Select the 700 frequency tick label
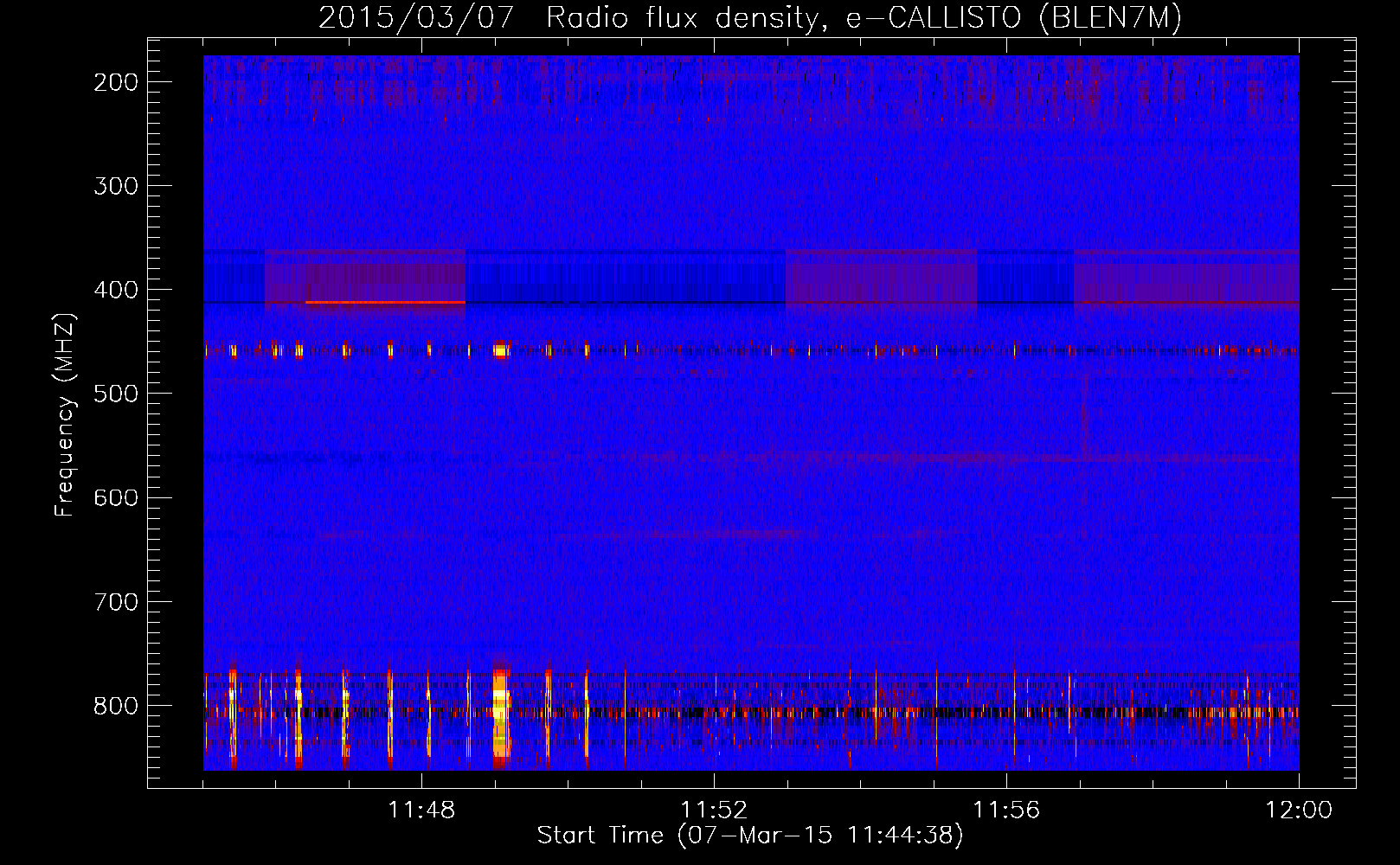1400x865 pixels. point(115,601)
